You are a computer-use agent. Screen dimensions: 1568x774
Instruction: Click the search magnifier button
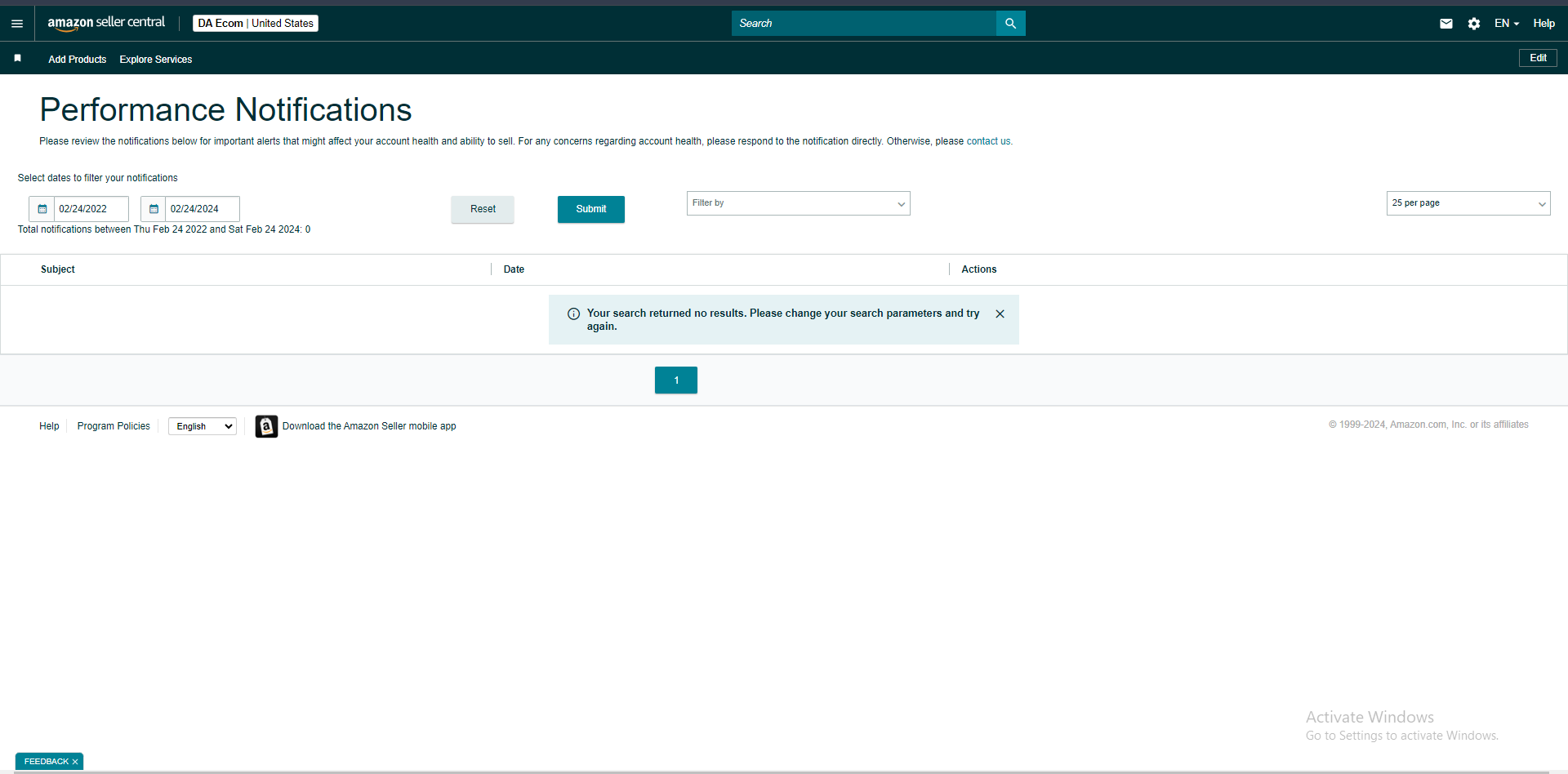click(1010, 24)
